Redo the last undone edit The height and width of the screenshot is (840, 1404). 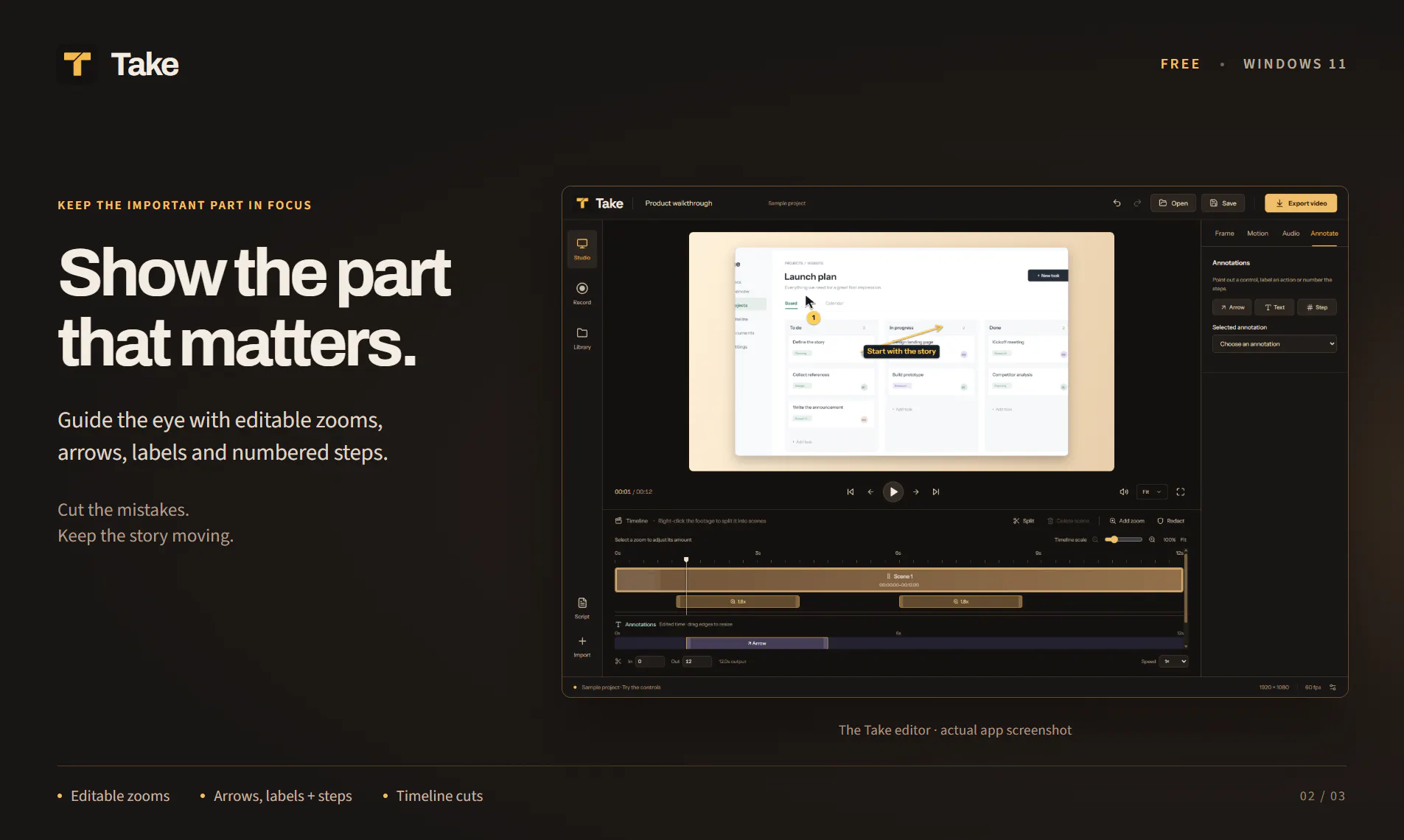coord(1137,203)
